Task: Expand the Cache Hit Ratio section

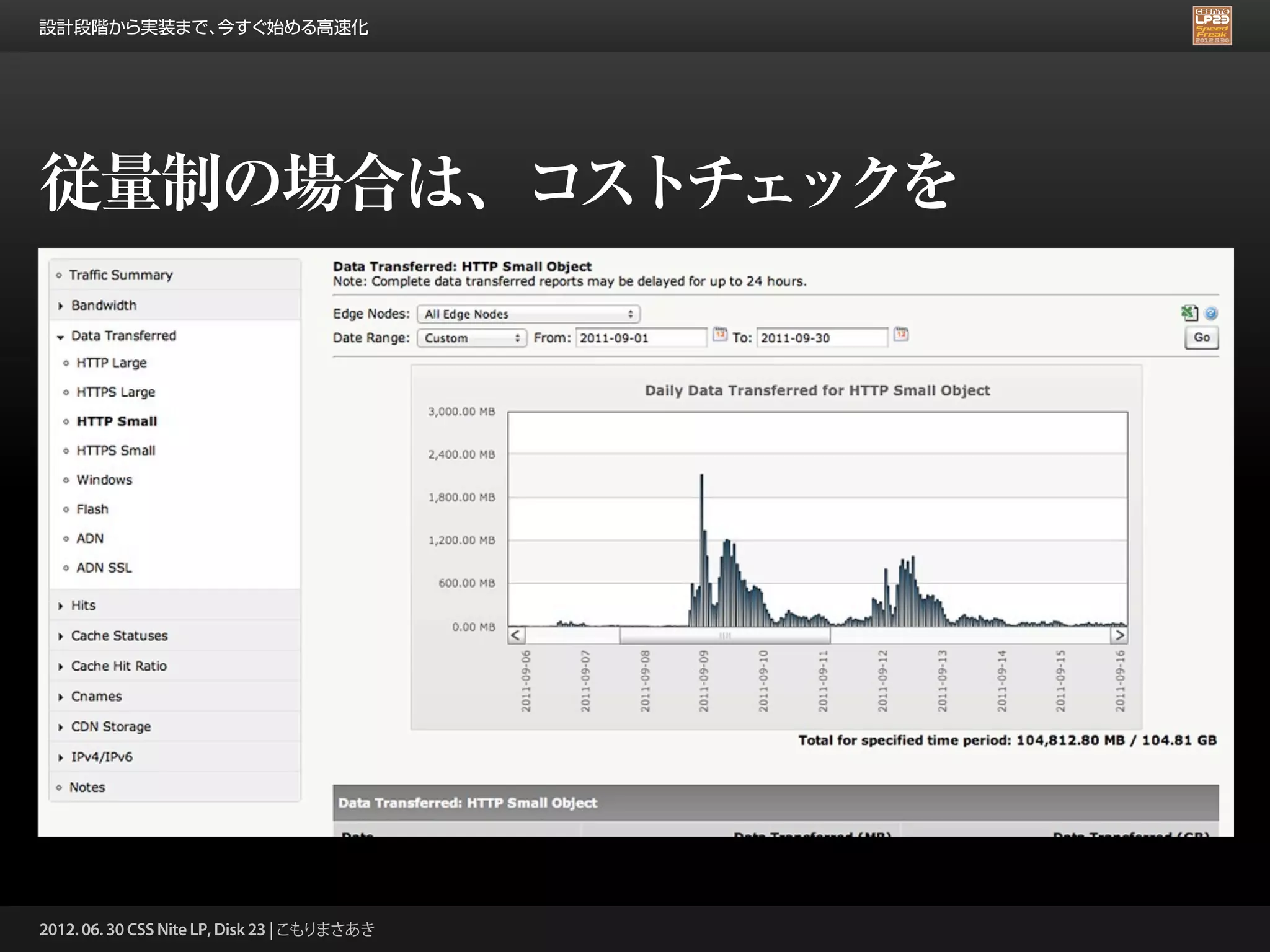Action: 175,666
